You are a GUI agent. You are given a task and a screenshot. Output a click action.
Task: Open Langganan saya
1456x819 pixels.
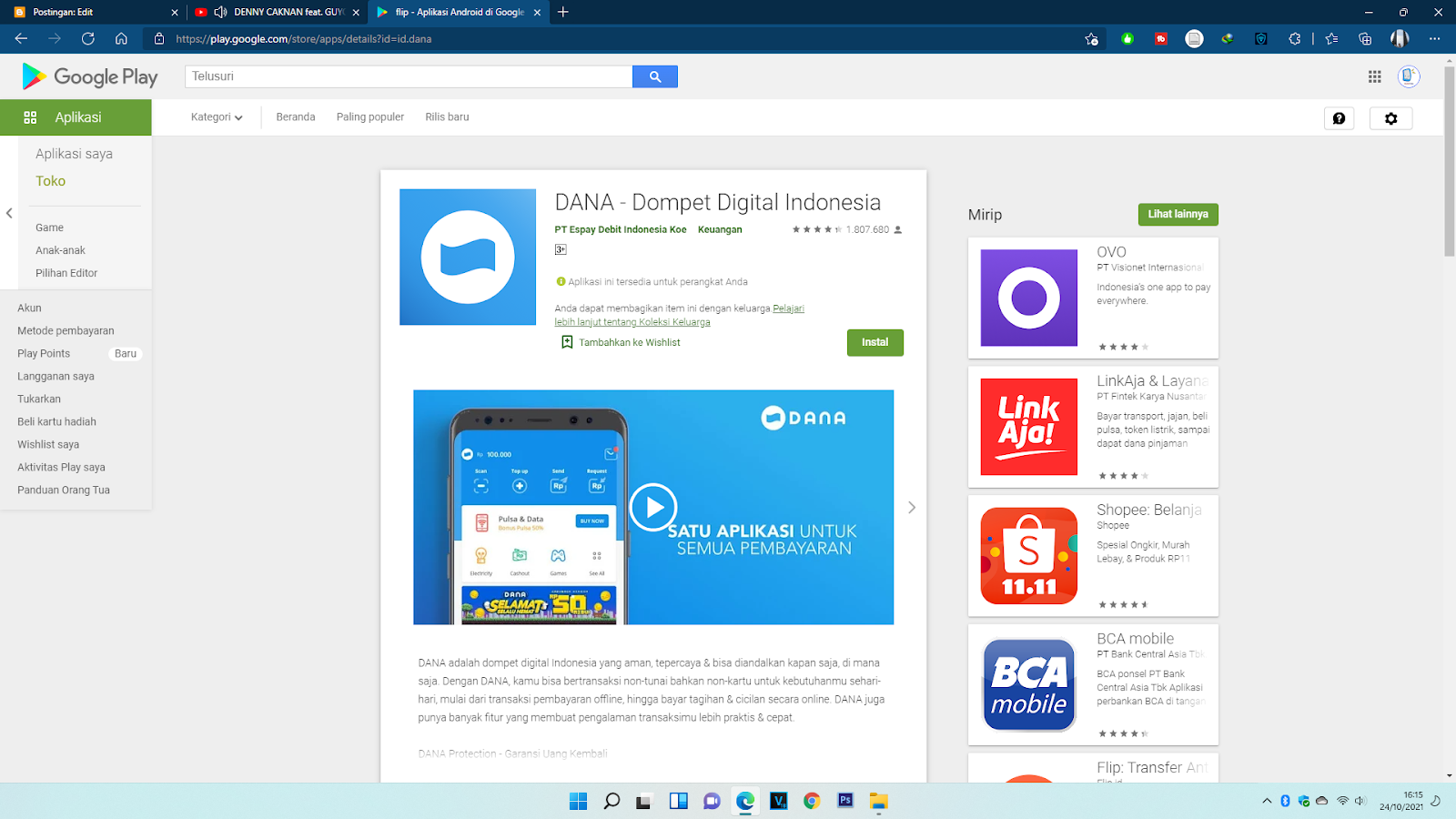coord(56,376)
